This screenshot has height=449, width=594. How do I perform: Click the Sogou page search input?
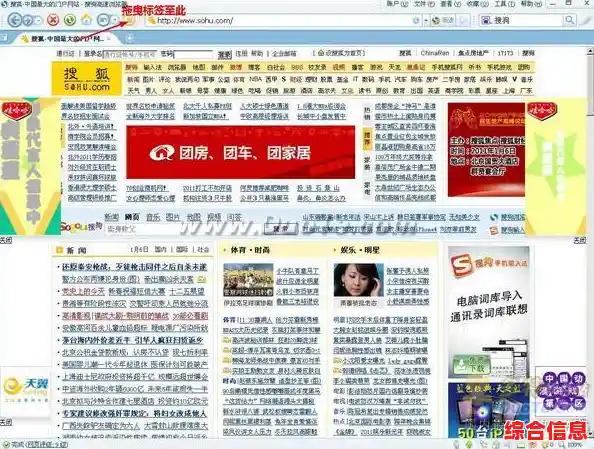point(184,229)
